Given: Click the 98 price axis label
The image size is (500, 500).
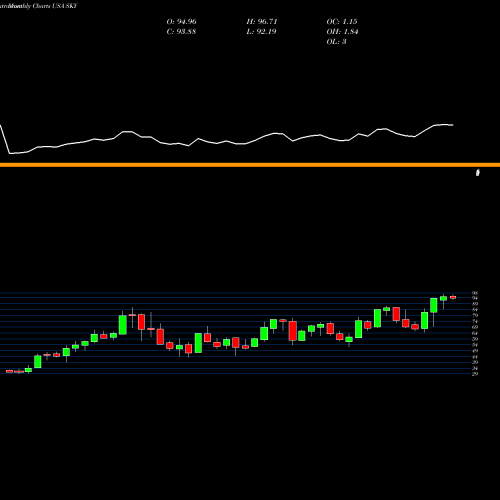Looking at the screenshot, I should (475, 293).
